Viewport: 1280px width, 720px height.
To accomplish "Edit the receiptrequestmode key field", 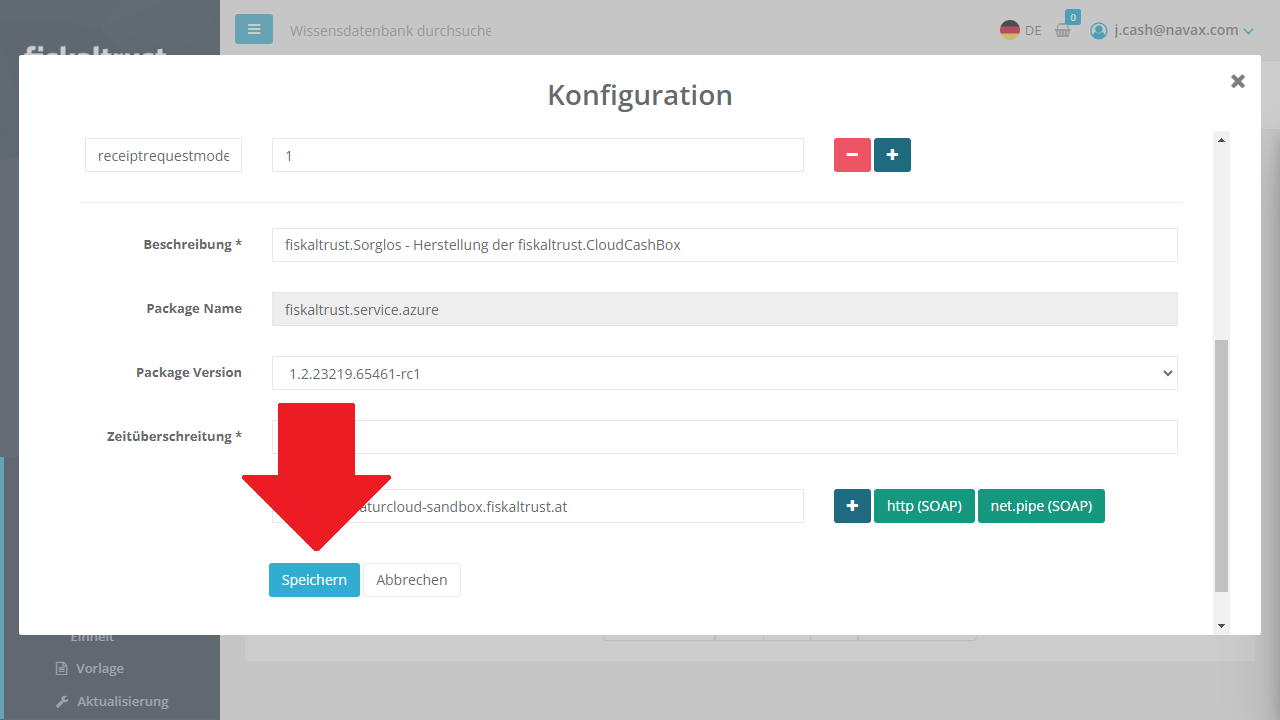I will (163, 155).
